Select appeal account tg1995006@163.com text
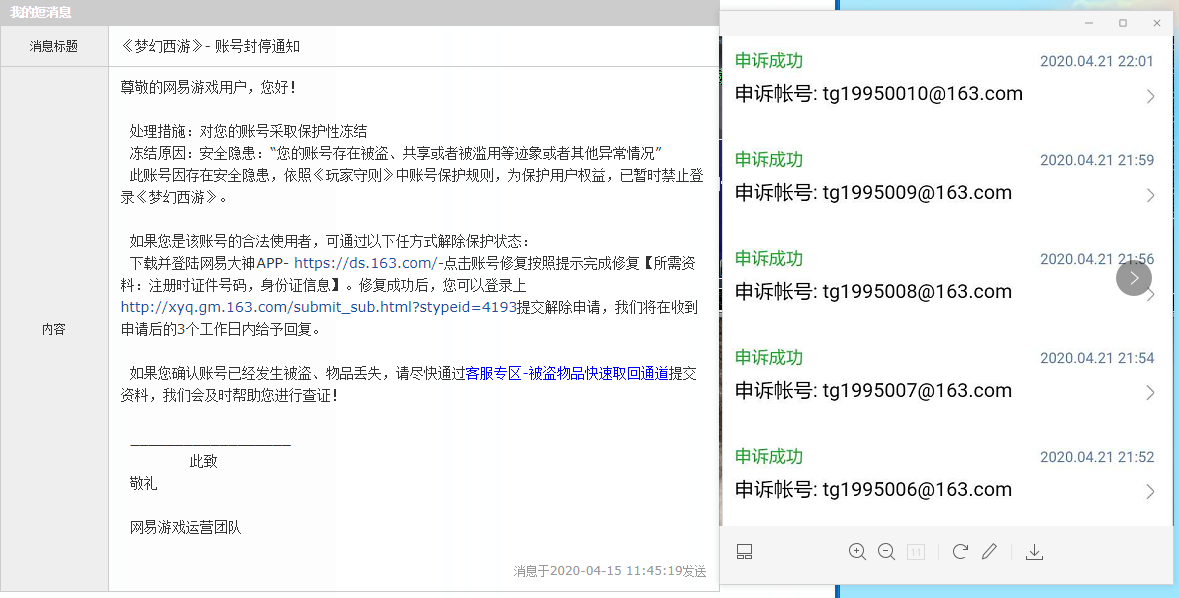This screenshot has width=1179, height=598. pyautogui.click(x=917, y=490)
